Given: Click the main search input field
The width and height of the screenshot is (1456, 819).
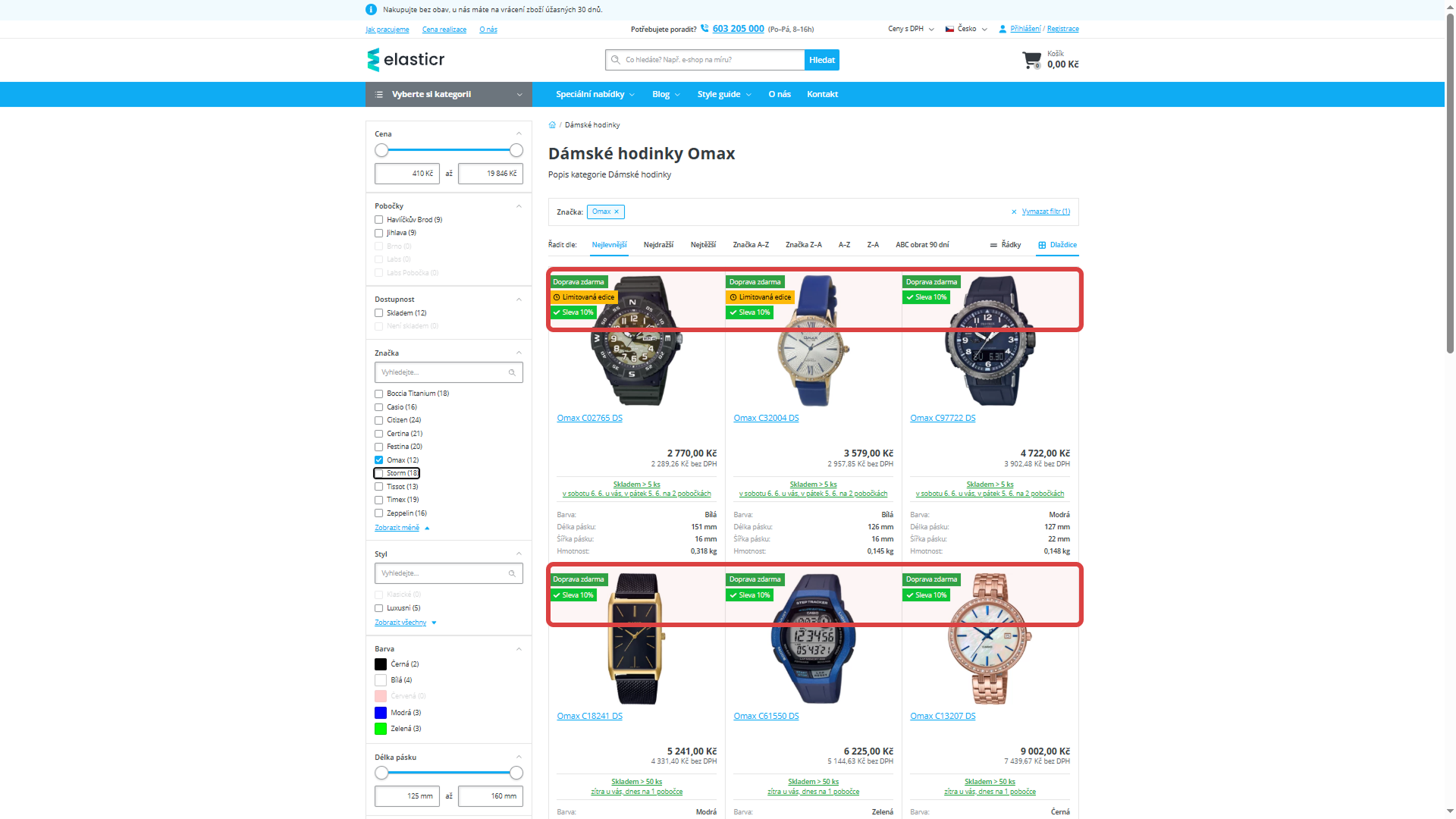Looking at the screenshot, I should tap(705, 60).
